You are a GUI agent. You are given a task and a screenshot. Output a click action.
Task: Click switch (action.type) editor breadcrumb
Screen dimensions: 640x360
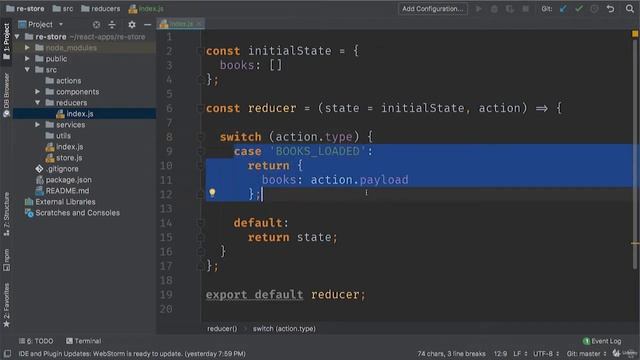point(284,329)
